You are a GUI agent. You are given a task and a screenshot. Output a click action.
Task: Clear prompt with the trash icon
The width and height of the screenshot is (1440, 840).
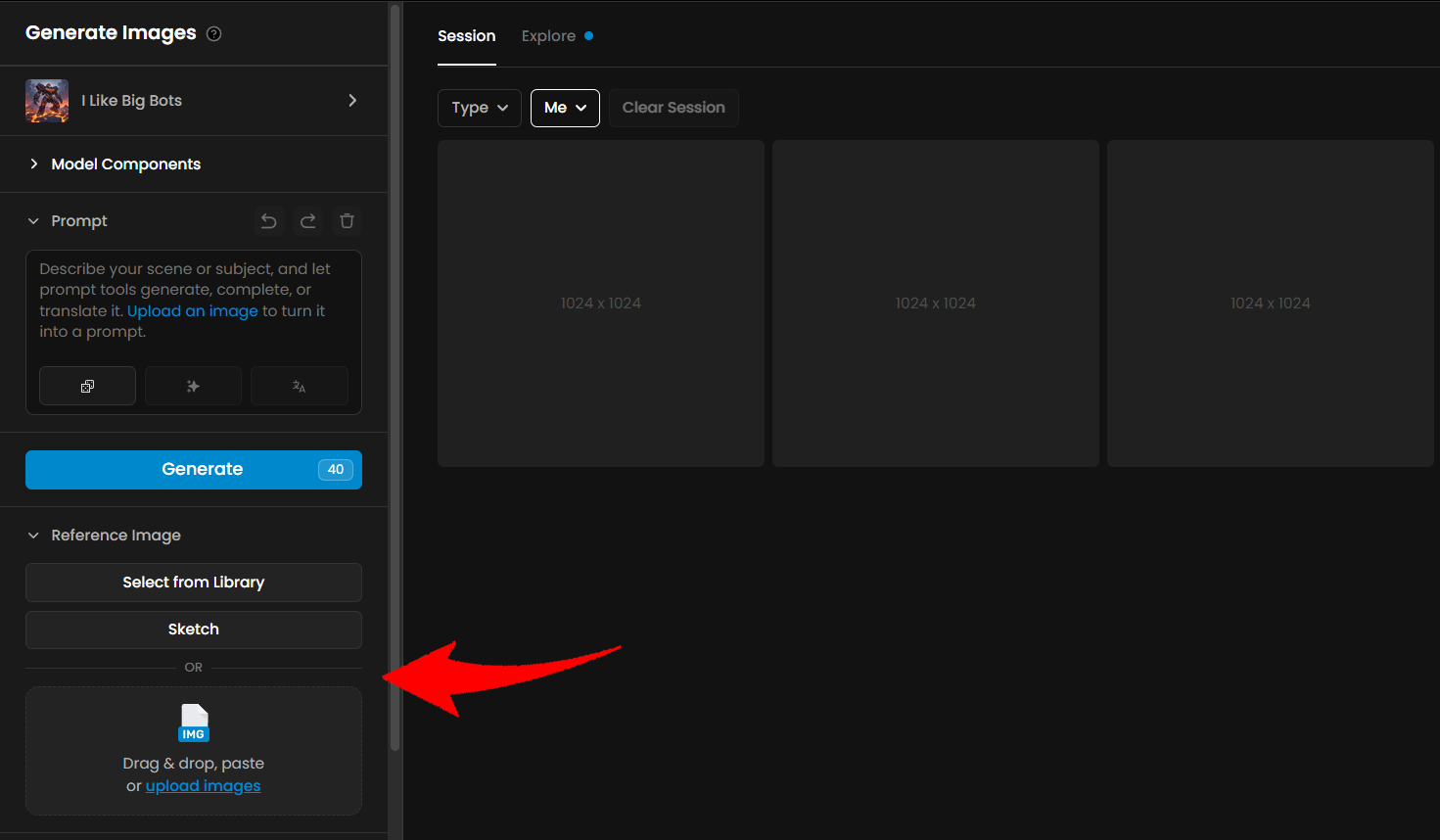point(347,221)
